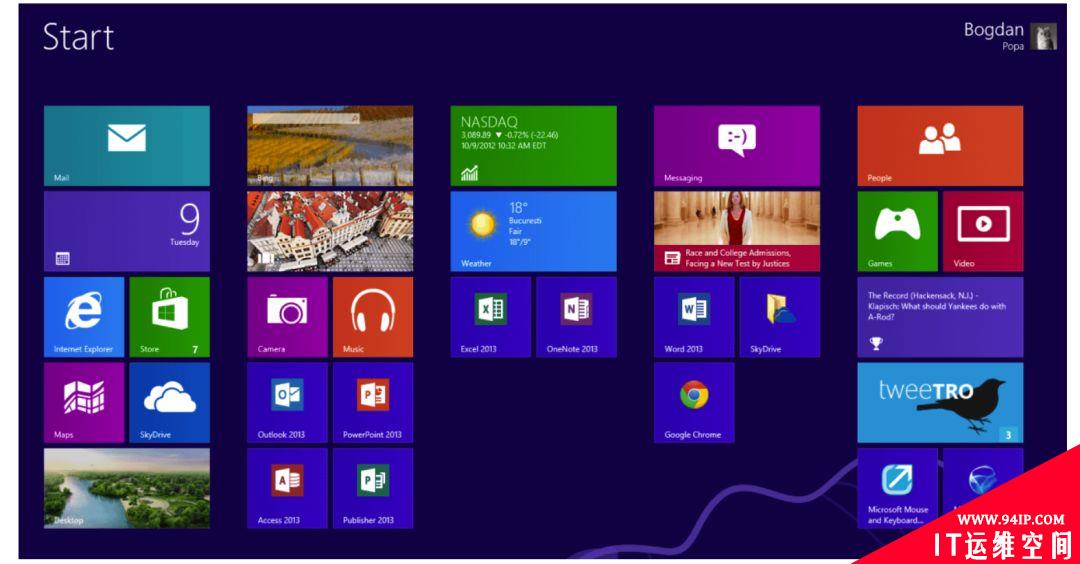The height and width of the screenshot is (564, 1080).
Task: Launch Publisher 2013
Action: click(373, 488)
